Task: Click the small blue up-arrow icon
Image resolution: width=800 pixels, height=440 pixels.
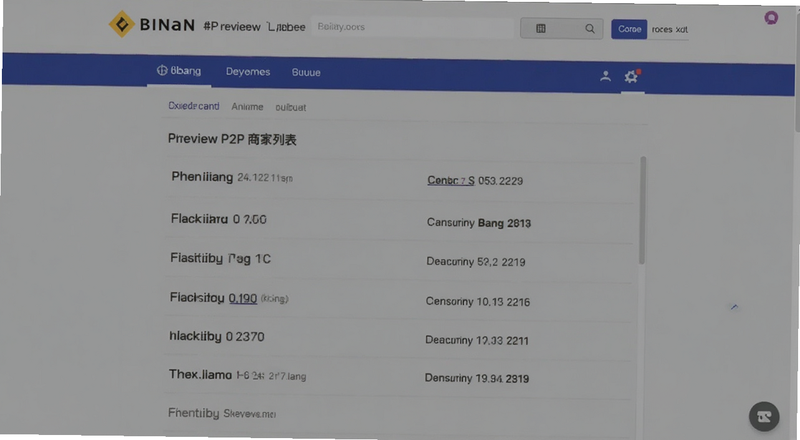Action: 734,307
